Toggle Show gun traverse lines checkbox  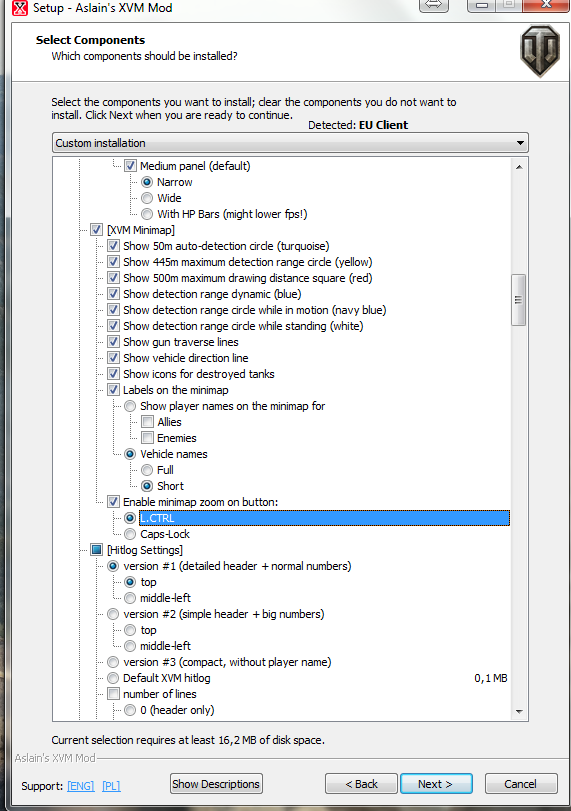coord(113,342)
